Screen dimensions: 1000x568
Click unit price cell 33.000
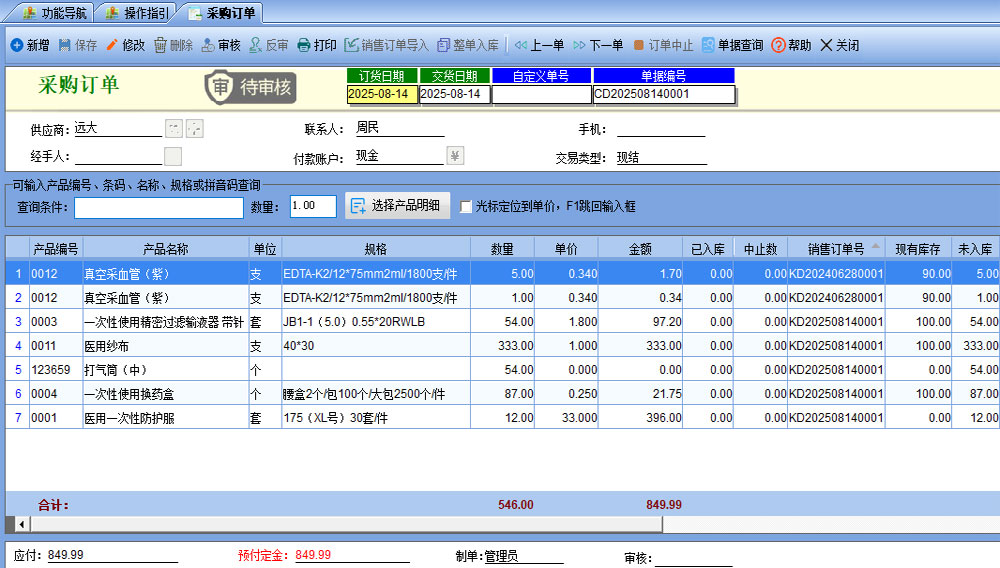[566, 418]
